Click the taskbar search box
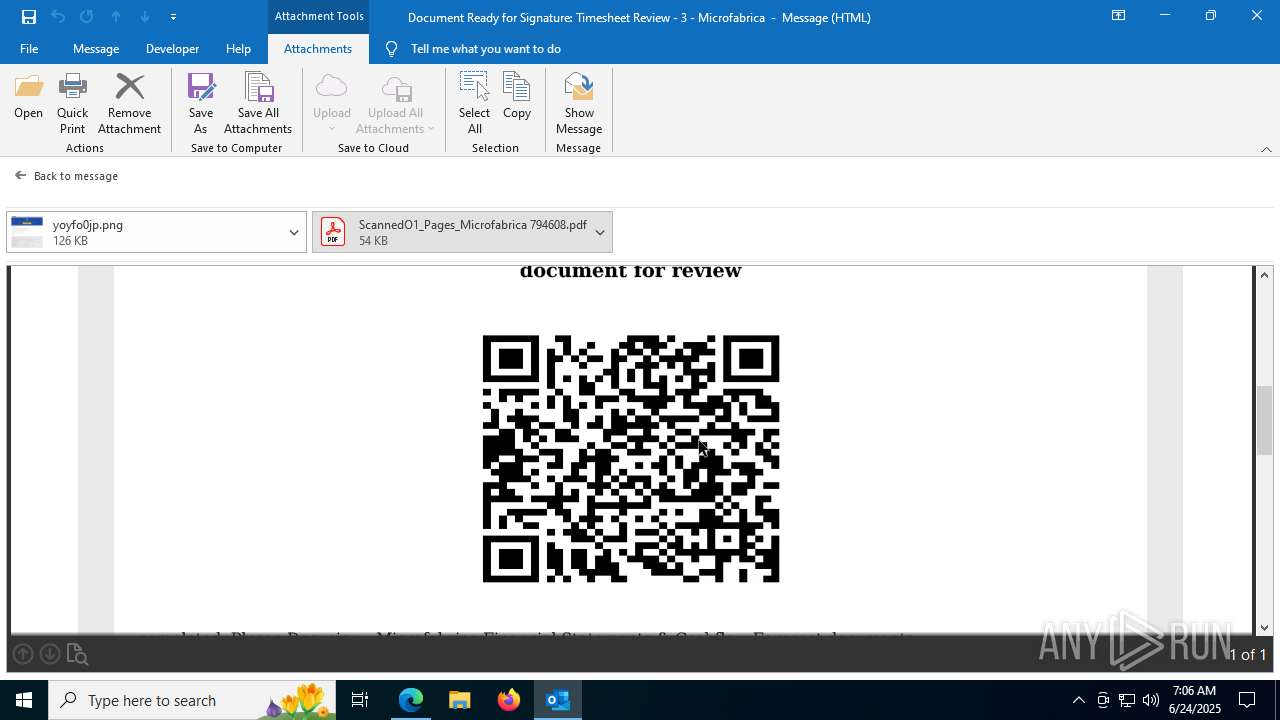 pyautogui.click(x=192, y=700)
